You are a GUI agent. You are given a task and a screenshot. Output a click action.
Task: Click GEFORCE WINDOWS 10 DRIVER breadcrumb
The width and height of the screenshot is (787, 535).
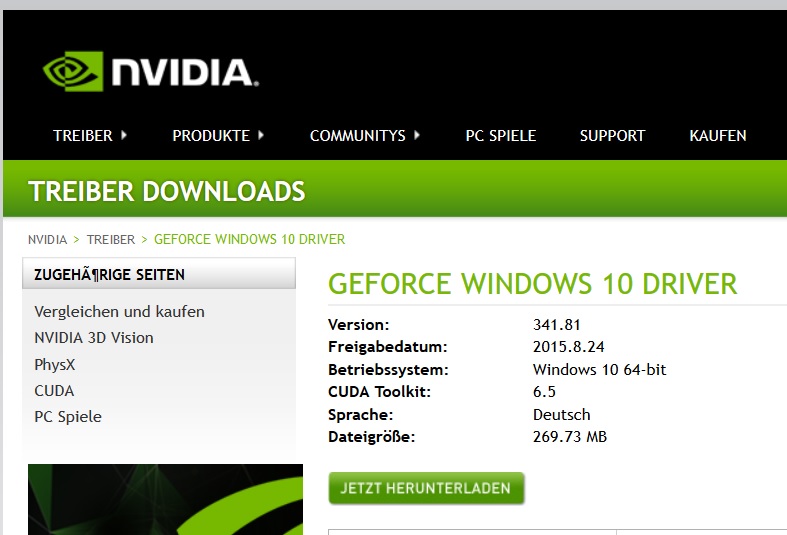click(249, 239)
